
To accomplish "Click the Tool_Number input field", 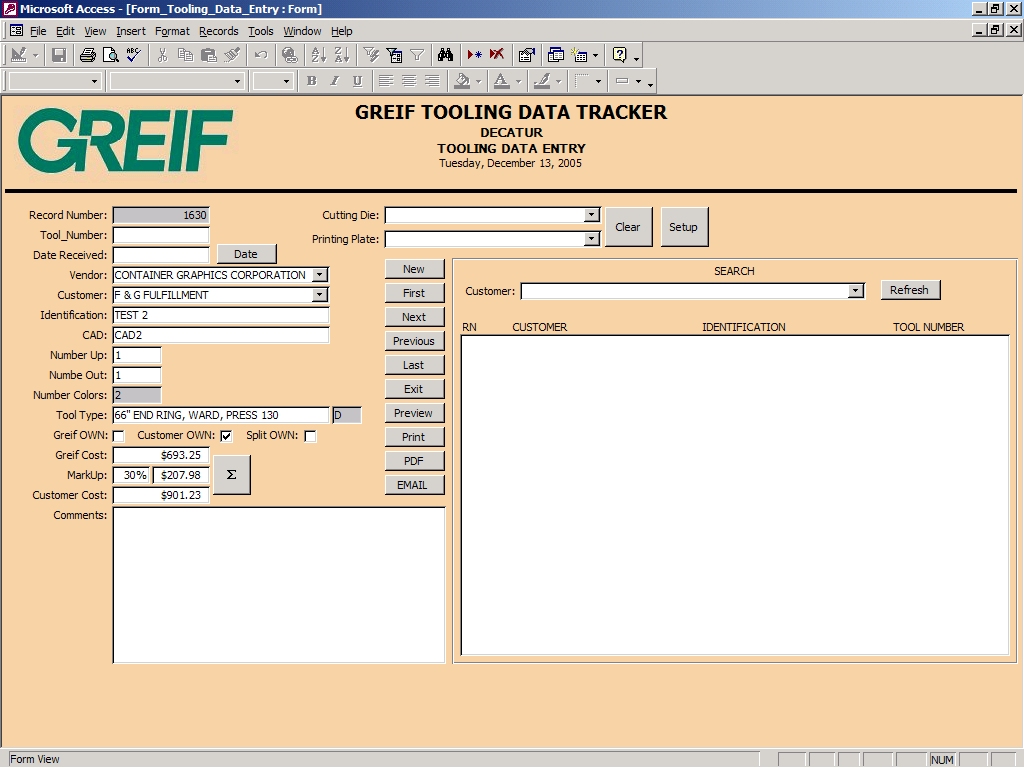I will pos(161,235).
